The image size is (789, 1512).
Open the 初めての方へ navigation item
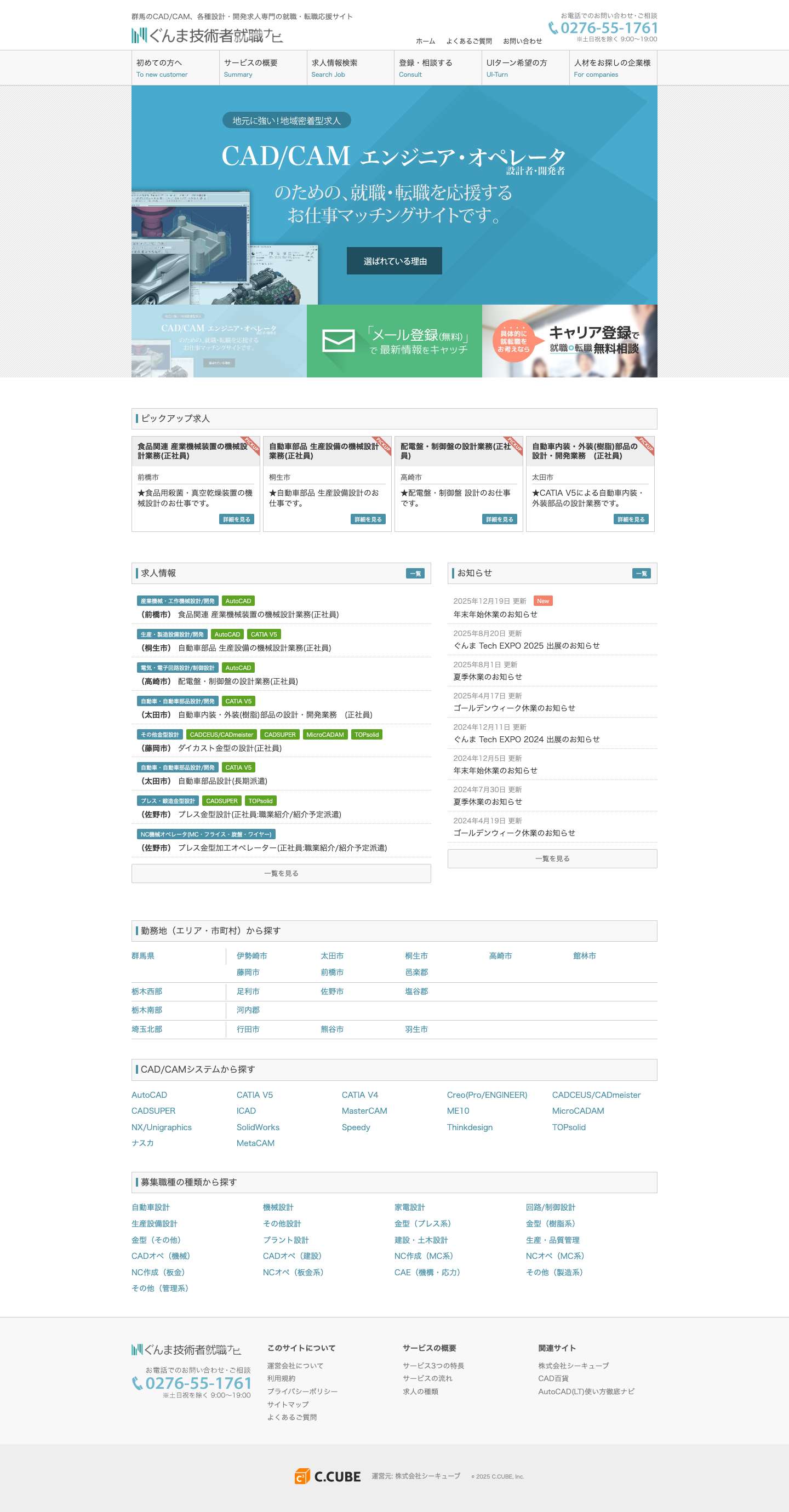point(175,68)
